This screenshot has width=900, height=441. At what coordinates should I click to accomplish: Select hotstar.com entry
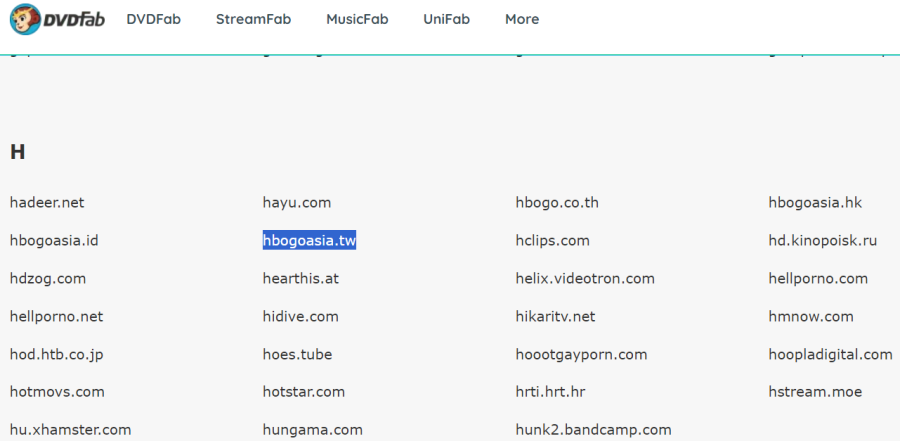[304, 392]
